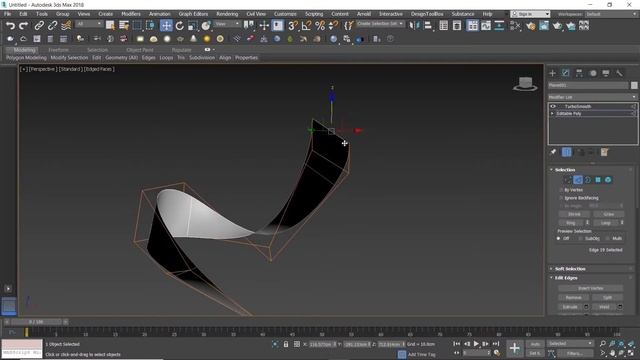Enable the By Vertex checkbox
640x360 pixels.
click(561, 190)
